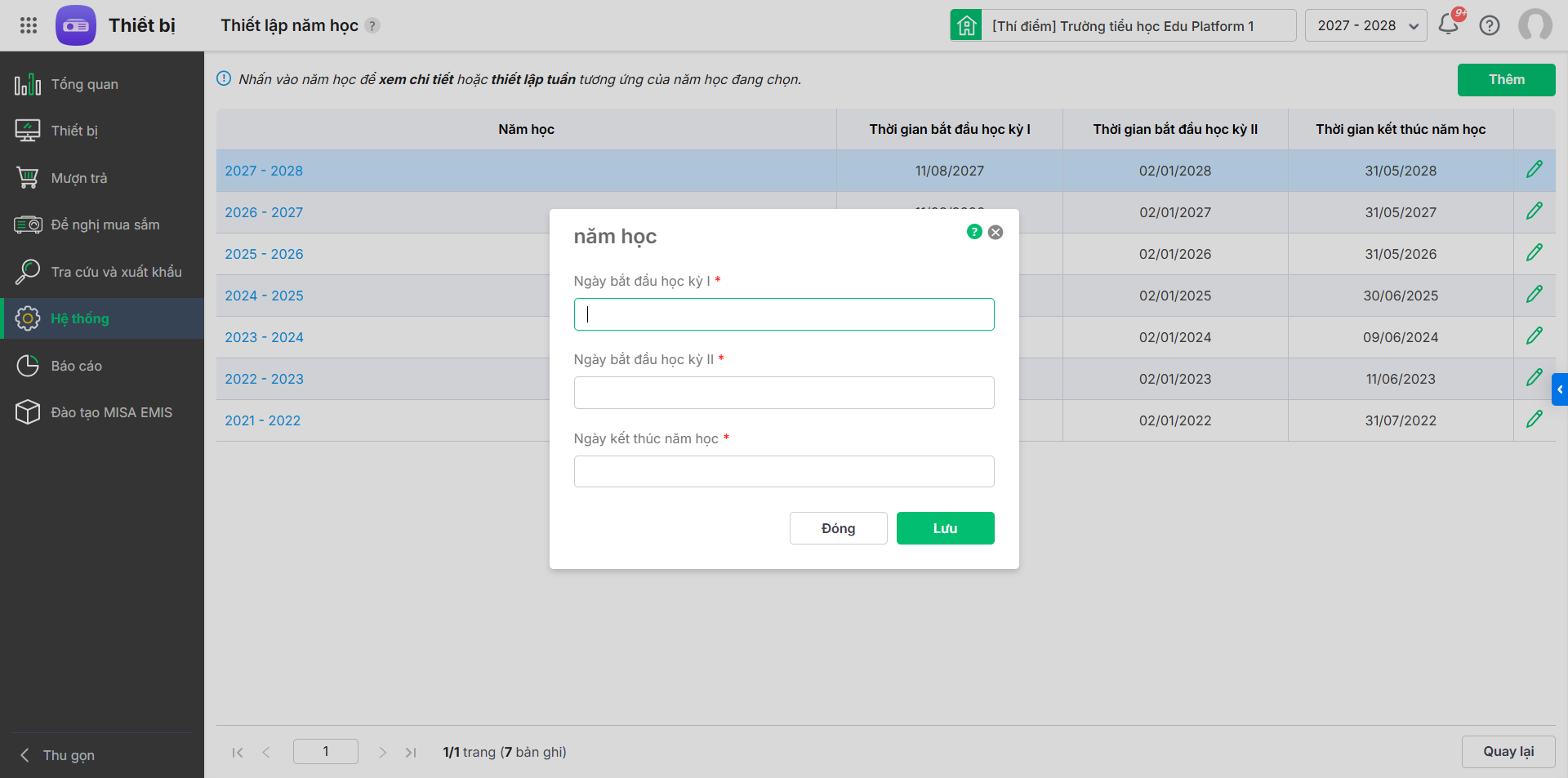Open the 2026 - 2027 year link
1568x778 pixels.
[x=264, y=212]
